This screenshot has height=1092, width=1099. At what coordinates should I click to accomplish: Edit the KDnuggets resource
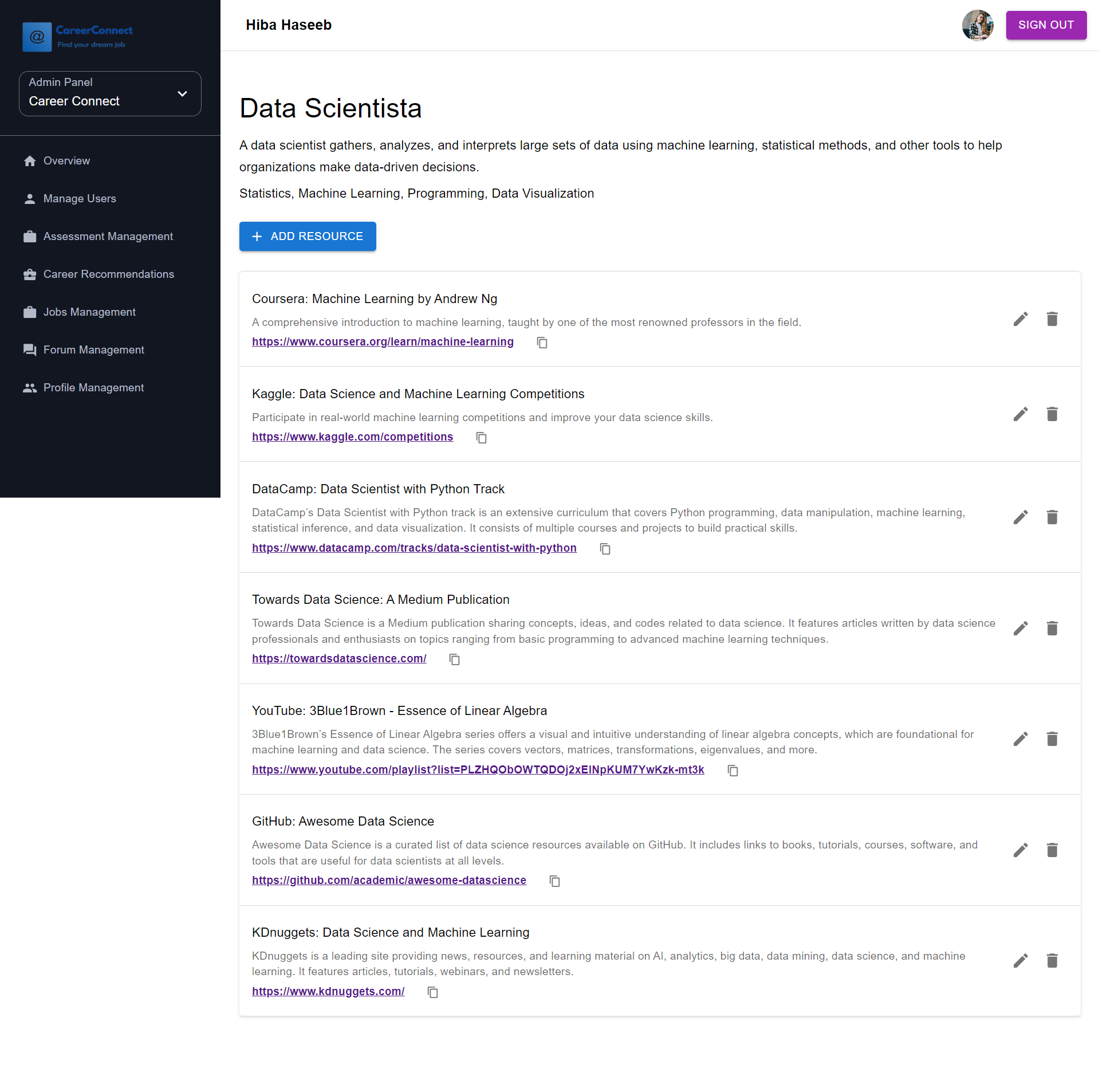coord(1021,961)
